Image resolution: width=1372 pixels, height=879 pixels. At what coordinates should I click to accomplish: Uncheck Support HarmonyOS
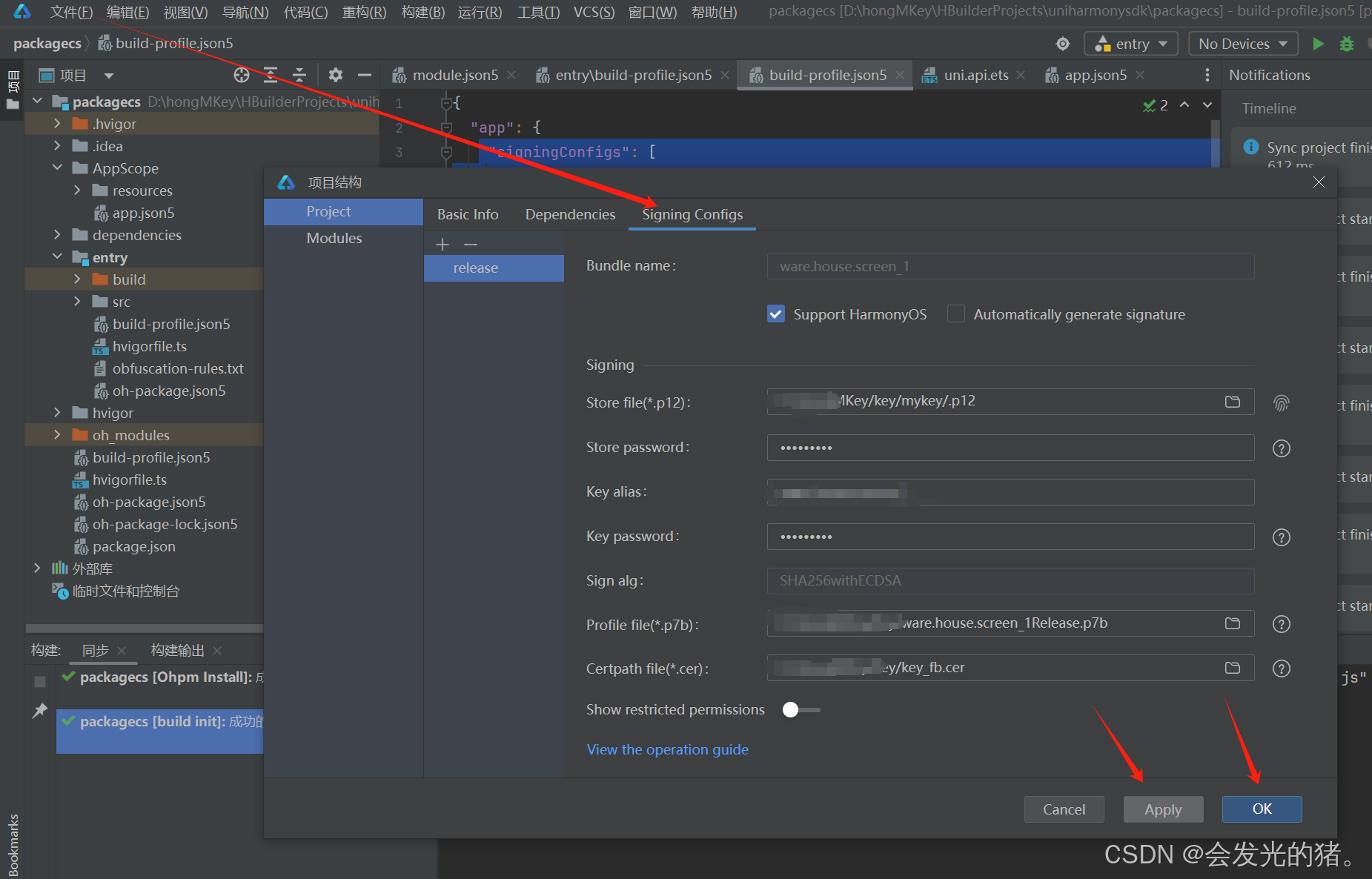pos(775,314)
